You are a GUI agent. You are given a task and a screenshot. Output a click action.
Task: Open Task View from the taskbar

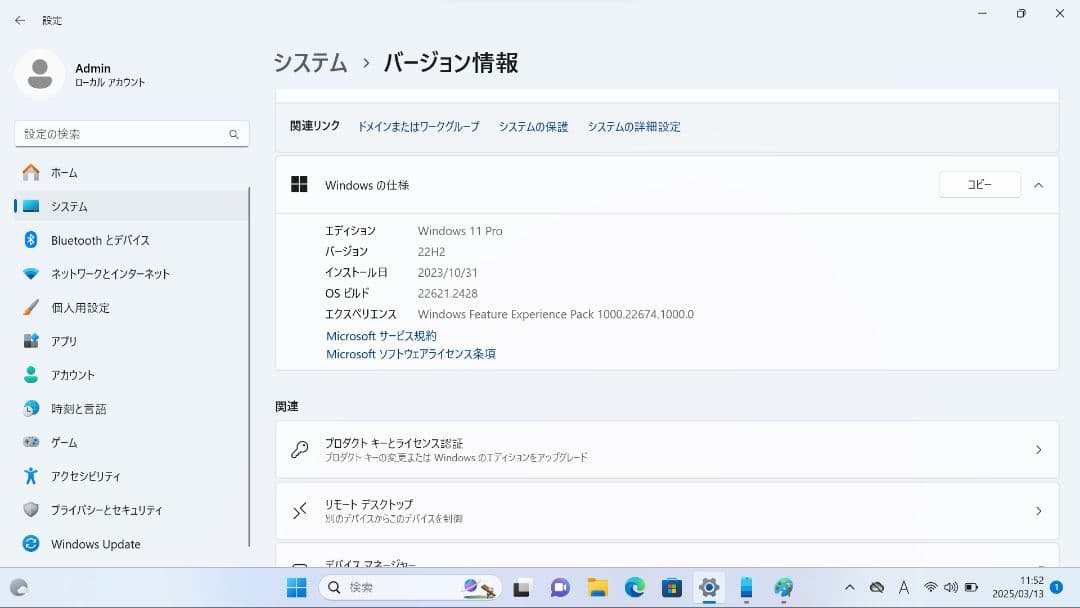522,588
